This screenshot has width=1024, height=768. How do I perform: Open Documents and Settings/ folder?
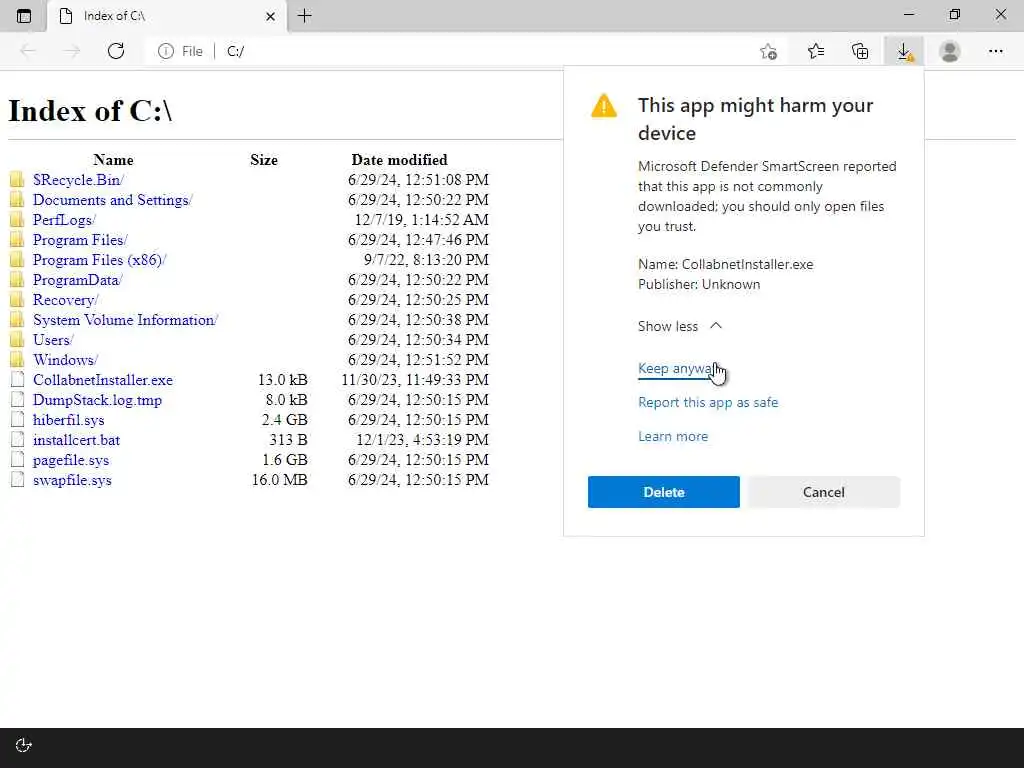click(112, 200)
